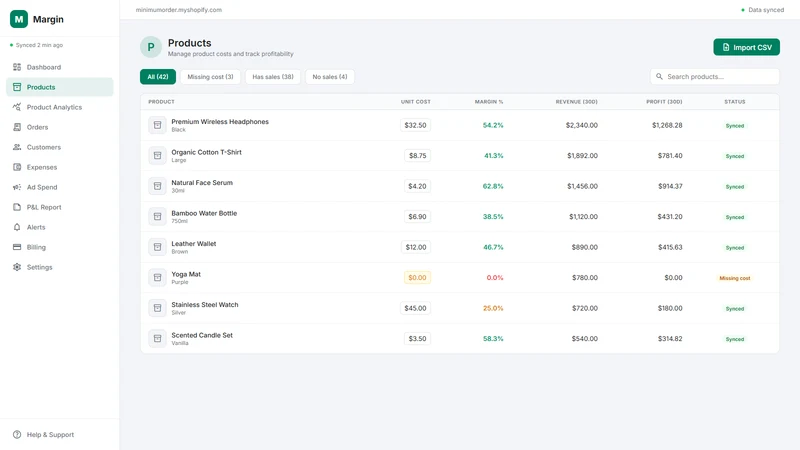The width and height of the screenshot is (800, 450).
Task: Open the P&L Report page
Action: [x=60, y=207]
